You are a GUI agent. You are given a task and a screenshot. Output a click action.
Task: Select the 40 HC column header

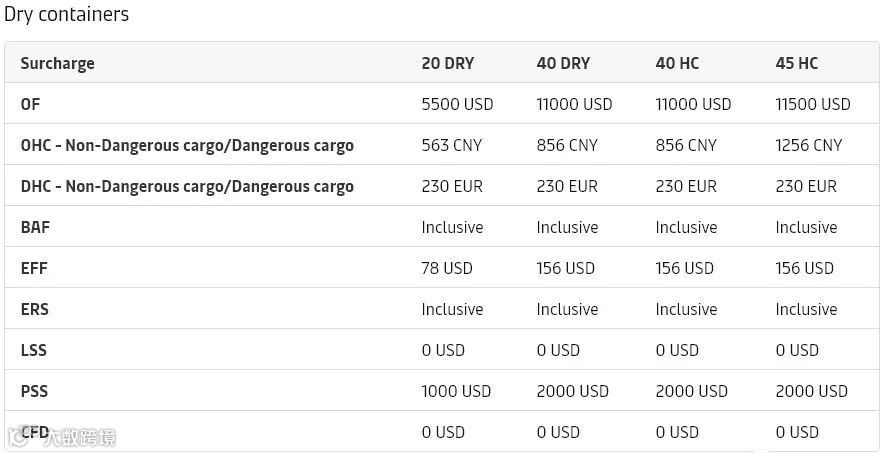point(677,63)
